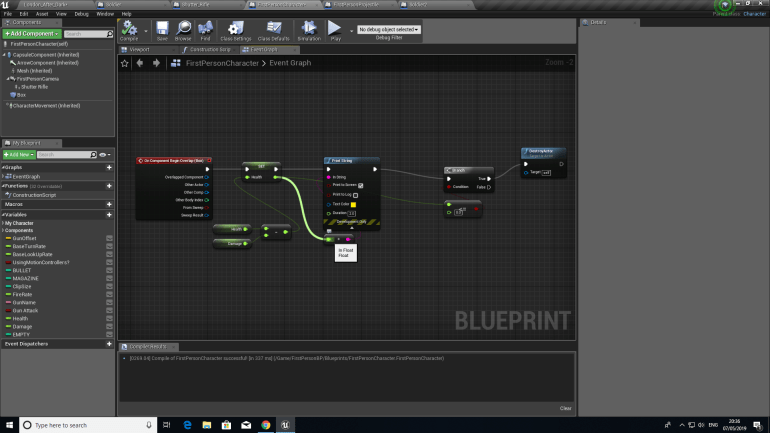This screenshot has width=770, height=433.
Task: Add an Event Dispatcher with plus icon
Action: [109, 344]
